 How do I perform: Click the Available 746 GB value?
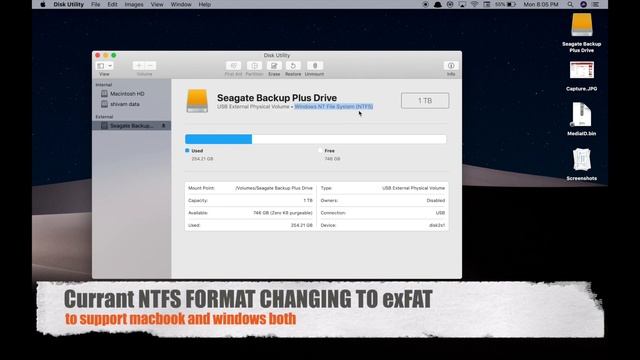point(282,213)
